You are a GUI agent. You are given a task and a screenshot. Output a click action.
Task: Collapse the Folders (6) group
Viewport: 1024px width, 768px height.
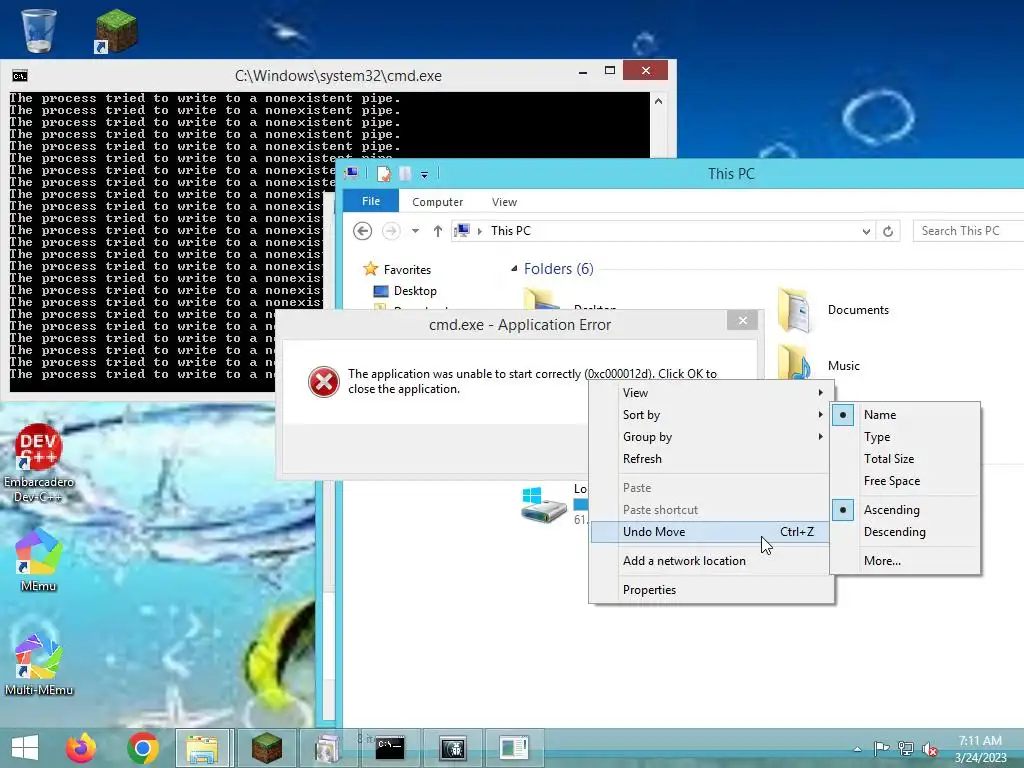pos(514,268)
